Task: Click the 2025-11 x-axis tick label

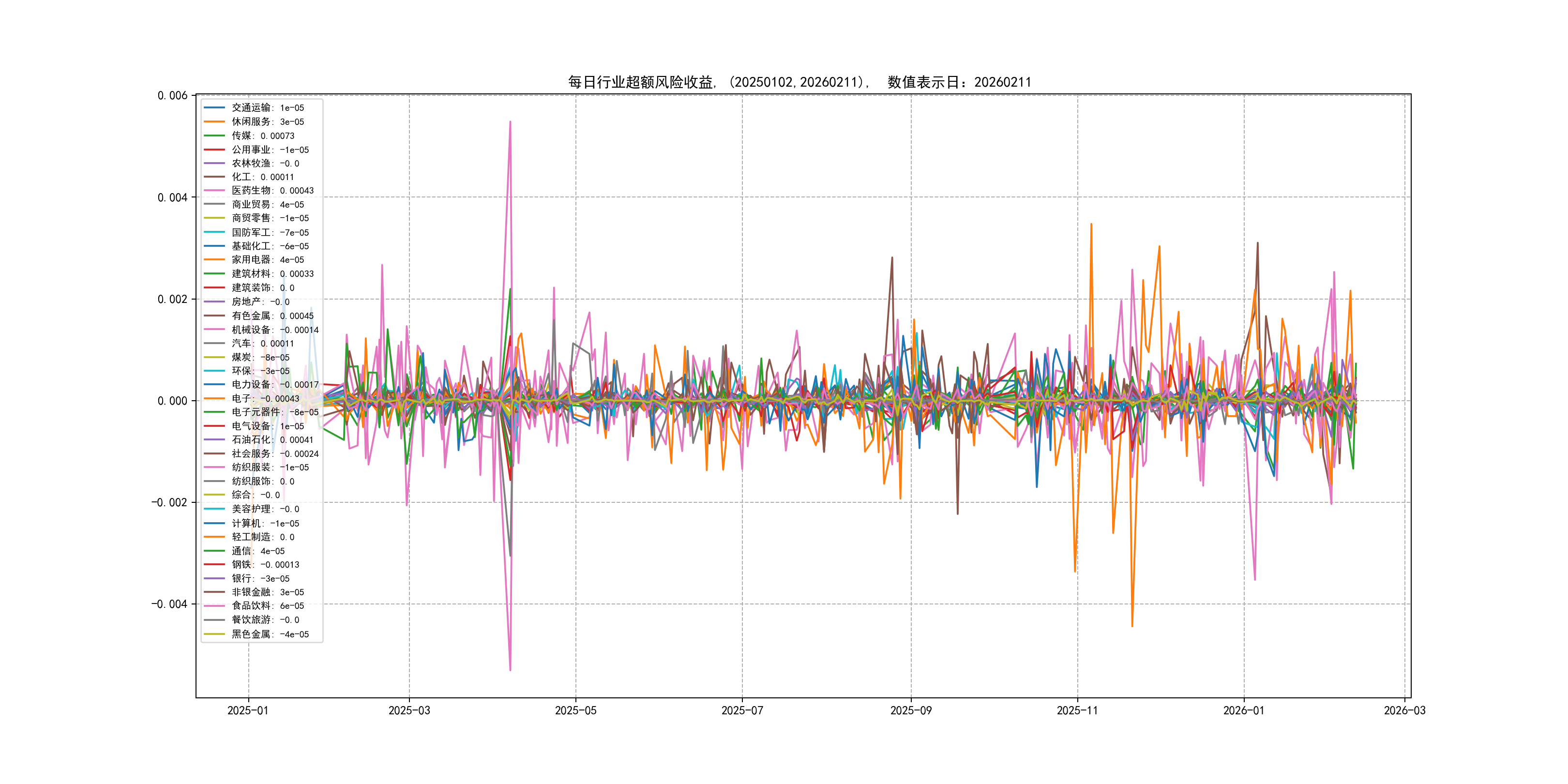Action: 1077,710
